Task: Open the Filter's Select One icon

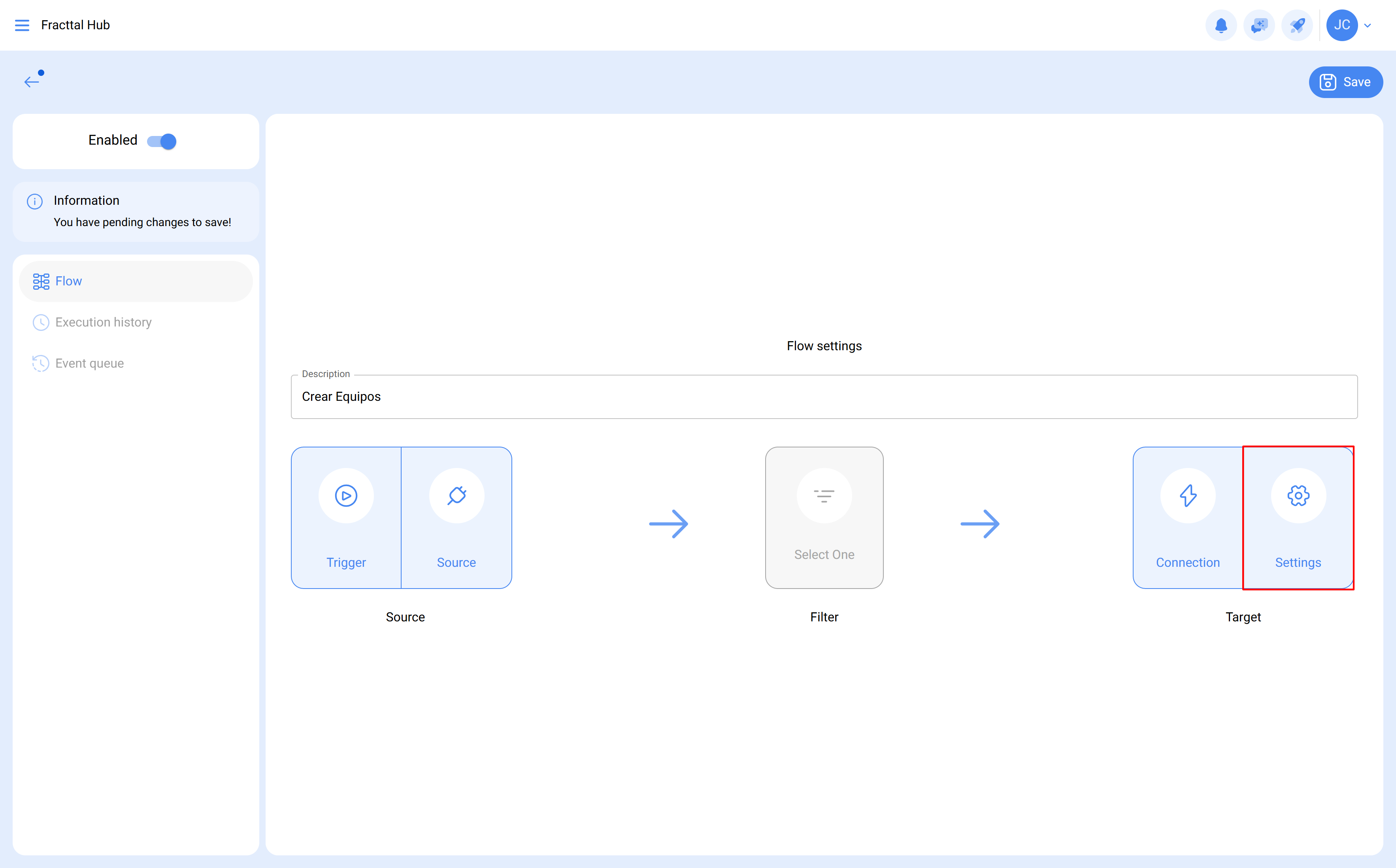Action: tap(824, 495)
